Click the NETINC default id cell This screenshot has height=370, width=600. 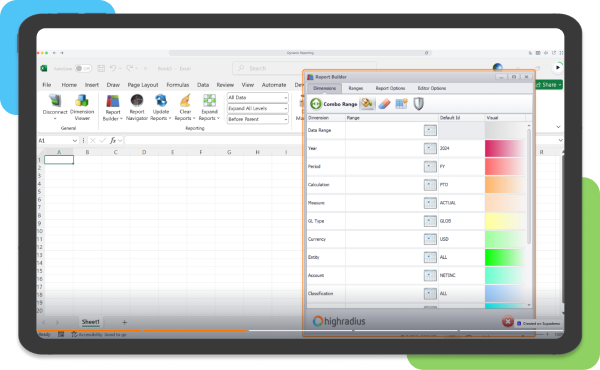tap(461, 275)
